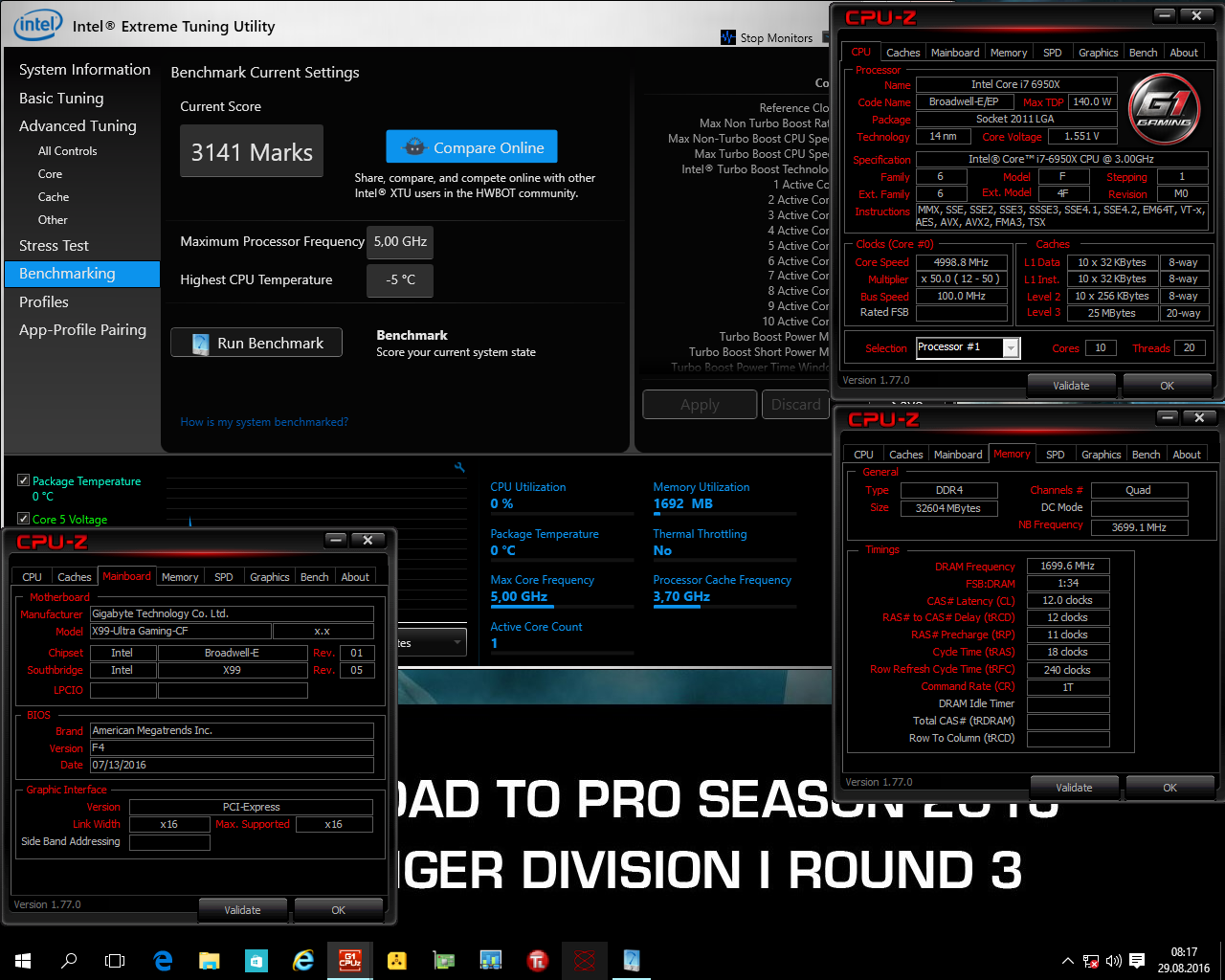Select All Controls under Advanced Tuning
The image size is (1225, 980).
coord(67,151)
